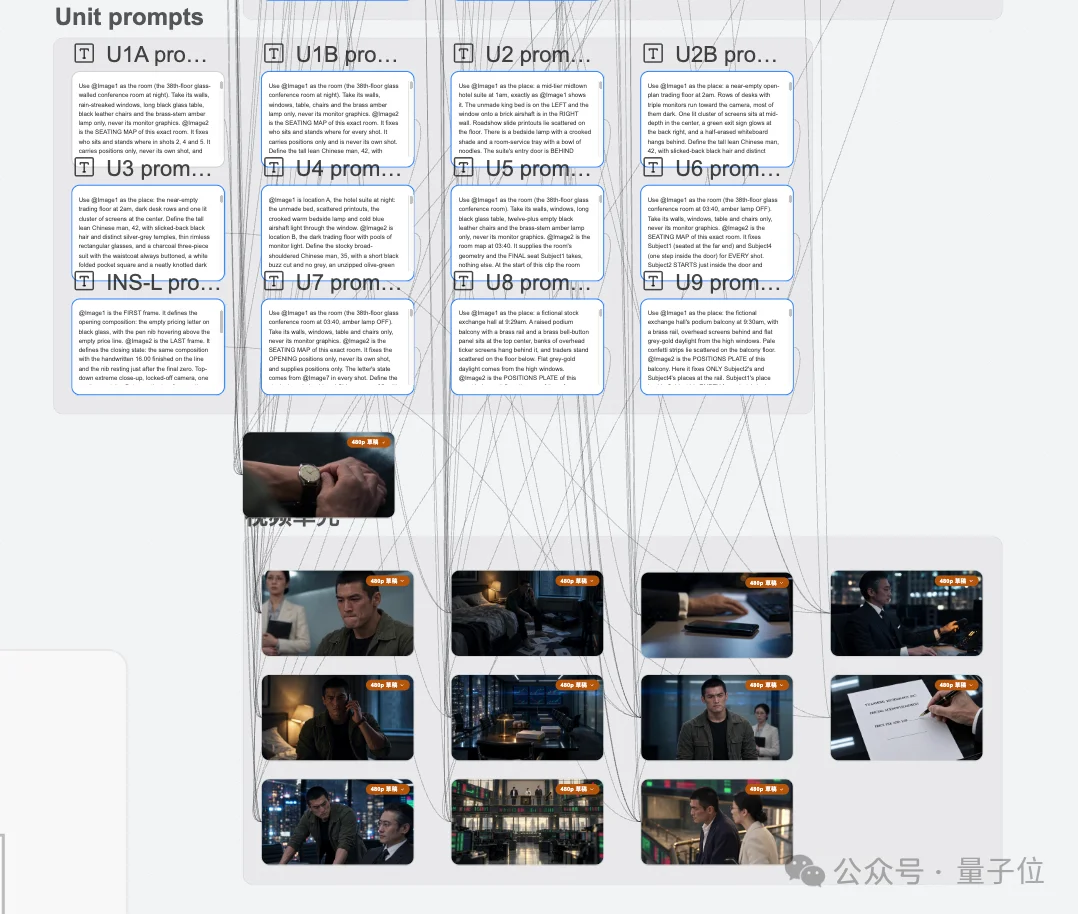Click the scrollbar of the INS-L prompt box
Viewport: 1078px width, 914px height.
(221, 322)
